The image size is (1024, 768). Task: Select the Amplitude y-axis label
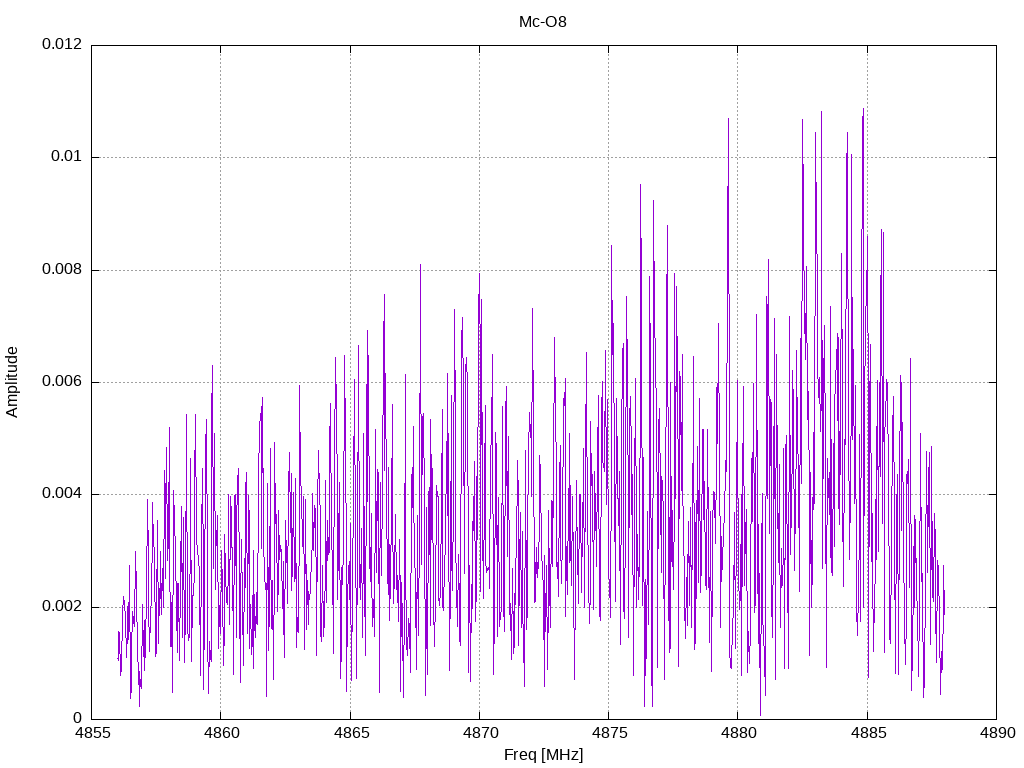coord(12,382)
